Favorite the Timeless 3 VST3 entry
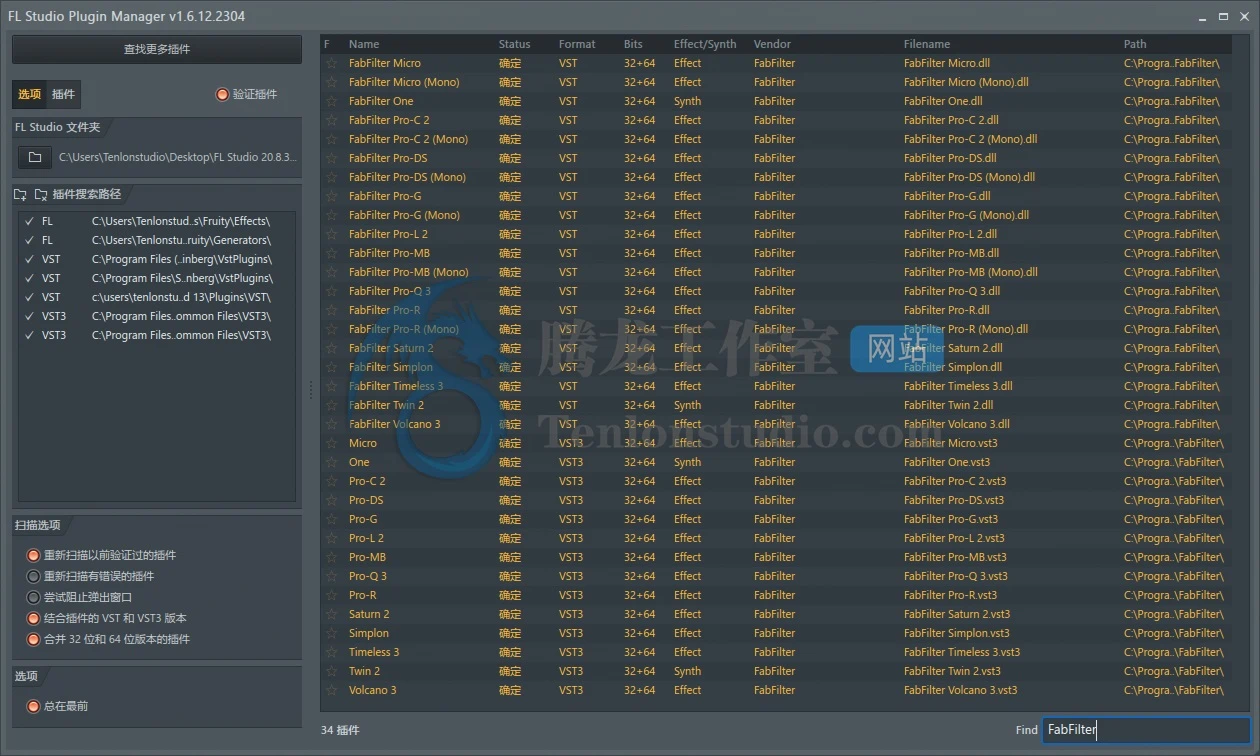 click(331, 652)
